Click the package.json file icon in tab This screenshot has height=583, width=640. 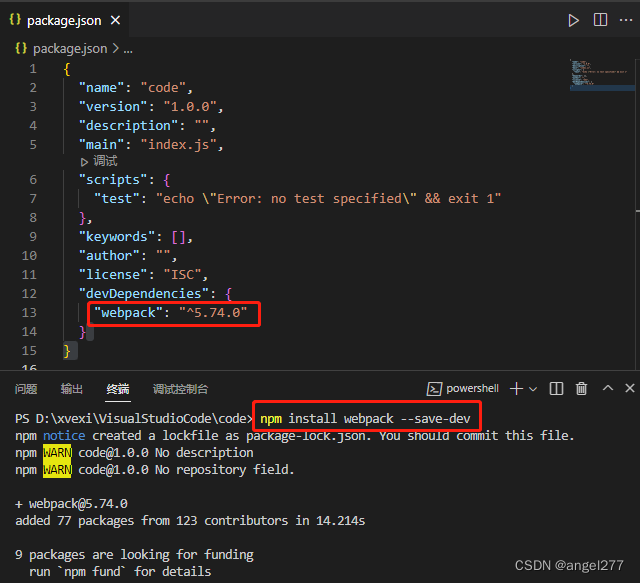(15, 20)
